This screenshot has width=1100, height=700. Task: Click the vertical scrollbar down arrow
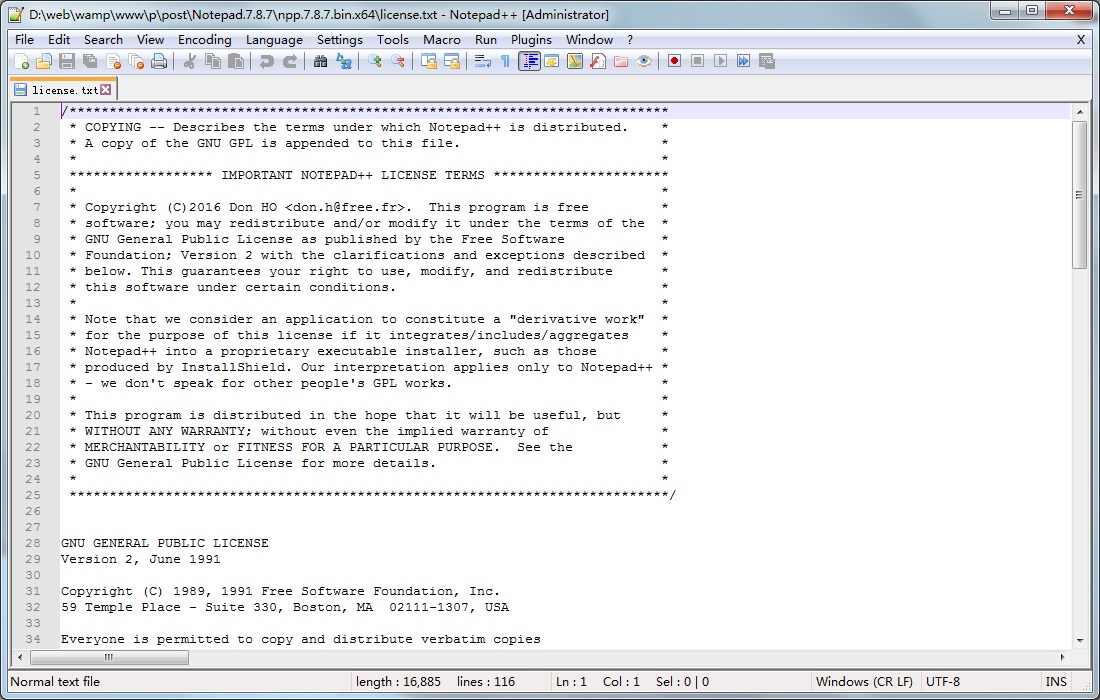pyautogui.click(x=1080, y=640)
